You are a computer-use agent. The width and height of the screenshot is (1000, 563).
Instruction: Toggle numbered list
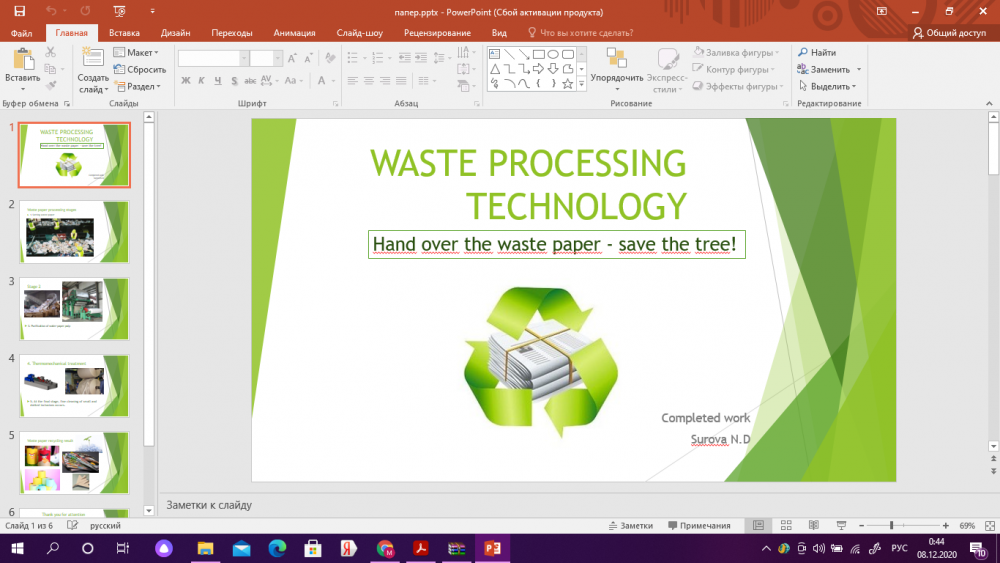point(378,58)
